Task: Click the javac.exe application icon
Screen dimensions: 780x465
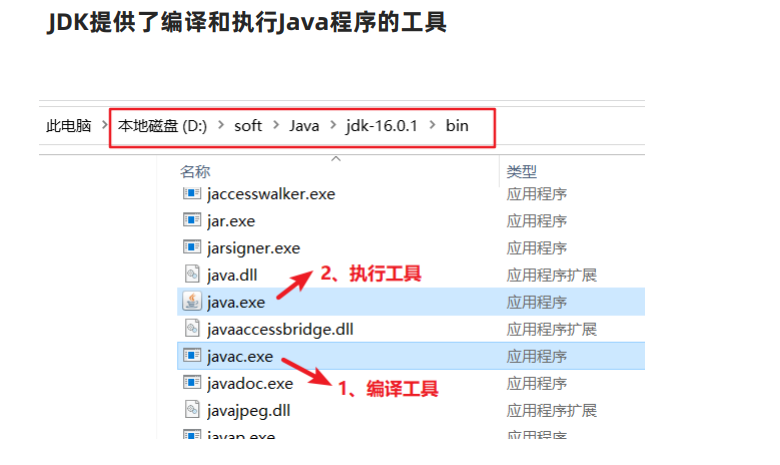Action: tap(192, 355)
